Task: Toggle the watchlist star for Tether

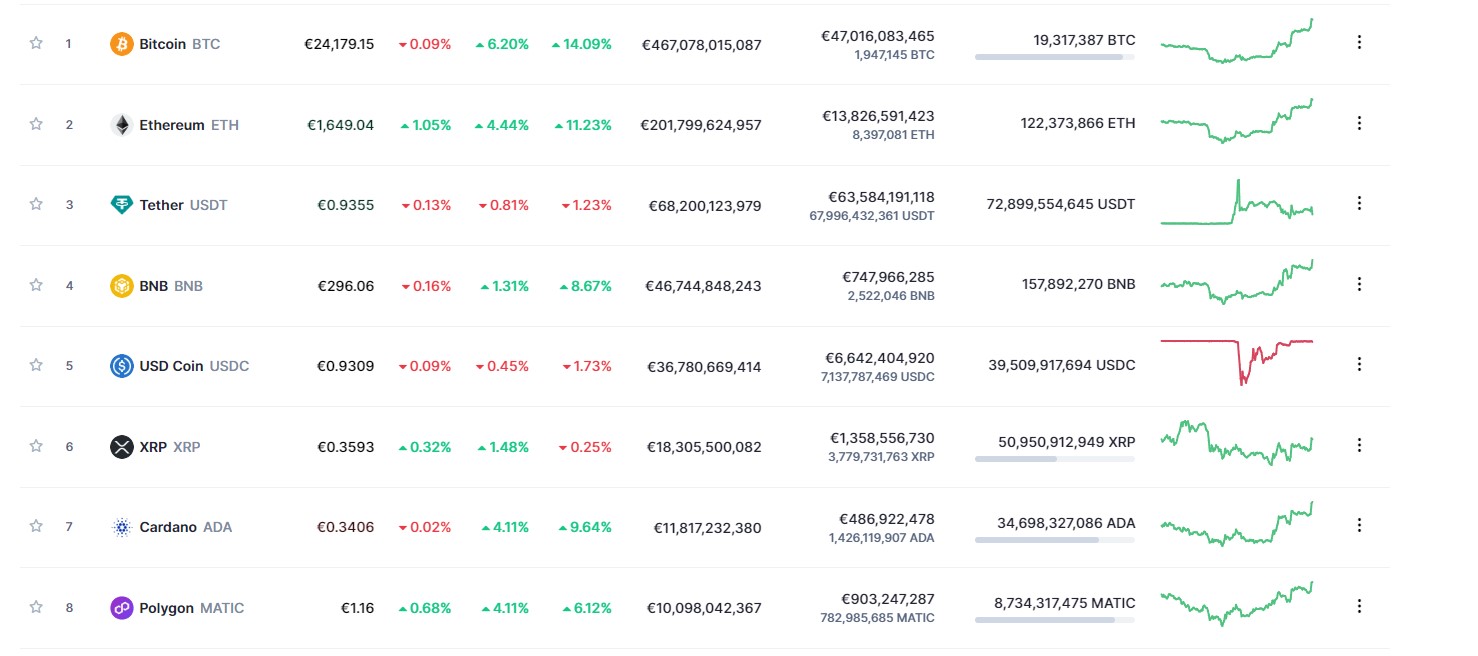Action: coord(36,204)
